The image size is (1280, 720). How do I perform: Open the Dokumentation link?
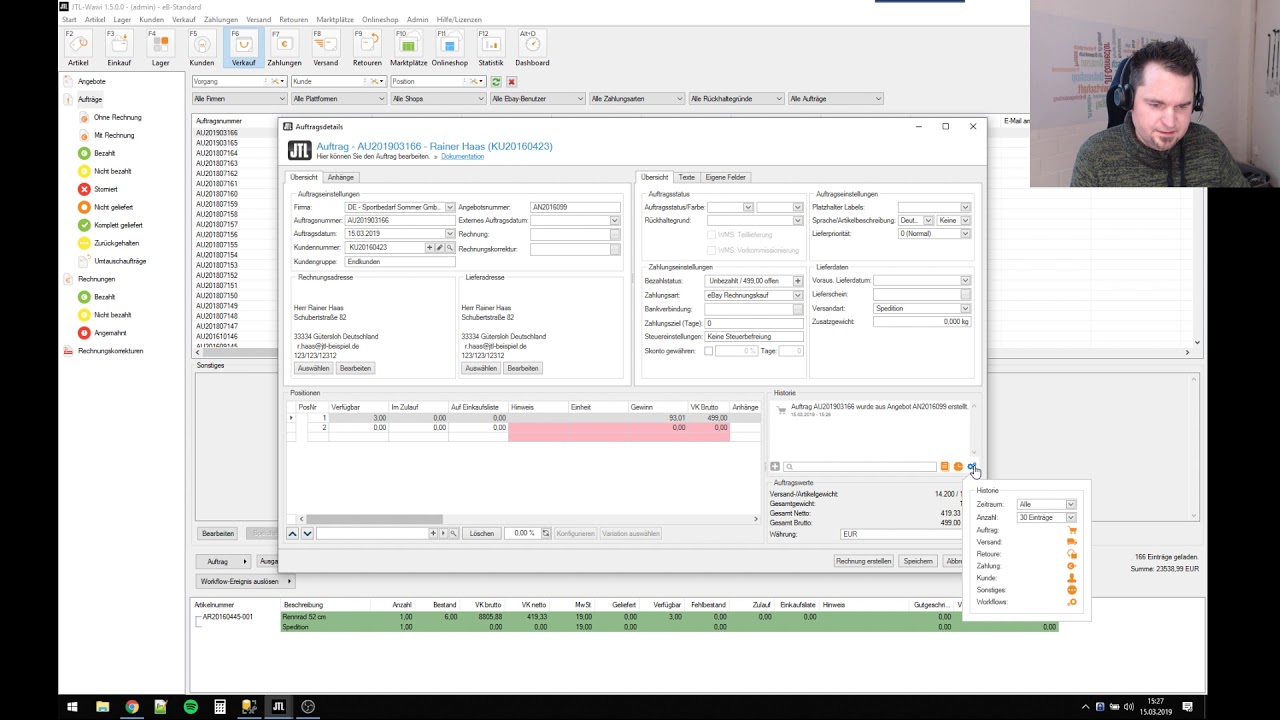point(462,157)
